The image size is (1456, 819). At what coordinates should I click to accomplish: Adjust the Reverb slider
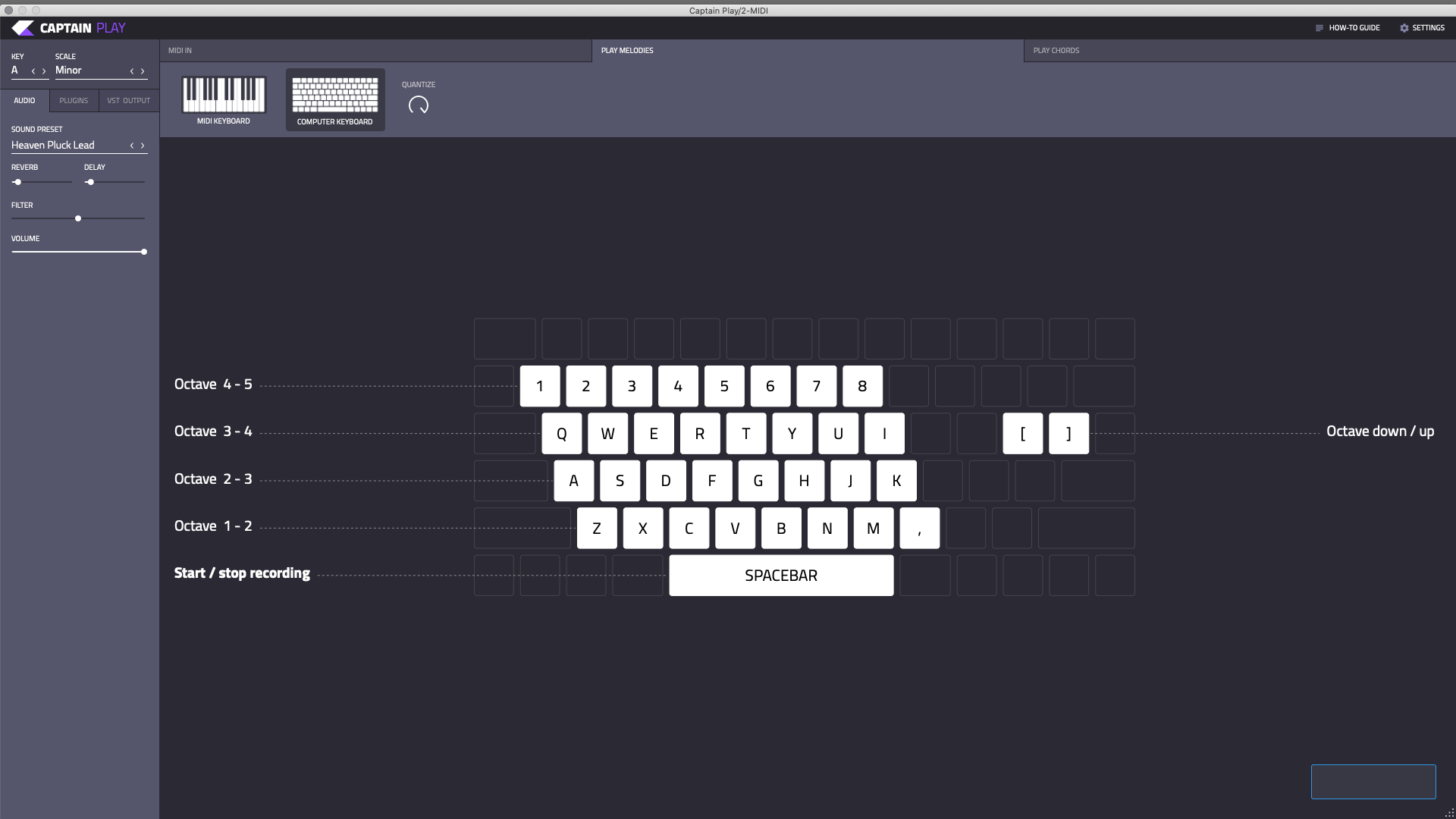pyautogui.click(x=42, y=182)
